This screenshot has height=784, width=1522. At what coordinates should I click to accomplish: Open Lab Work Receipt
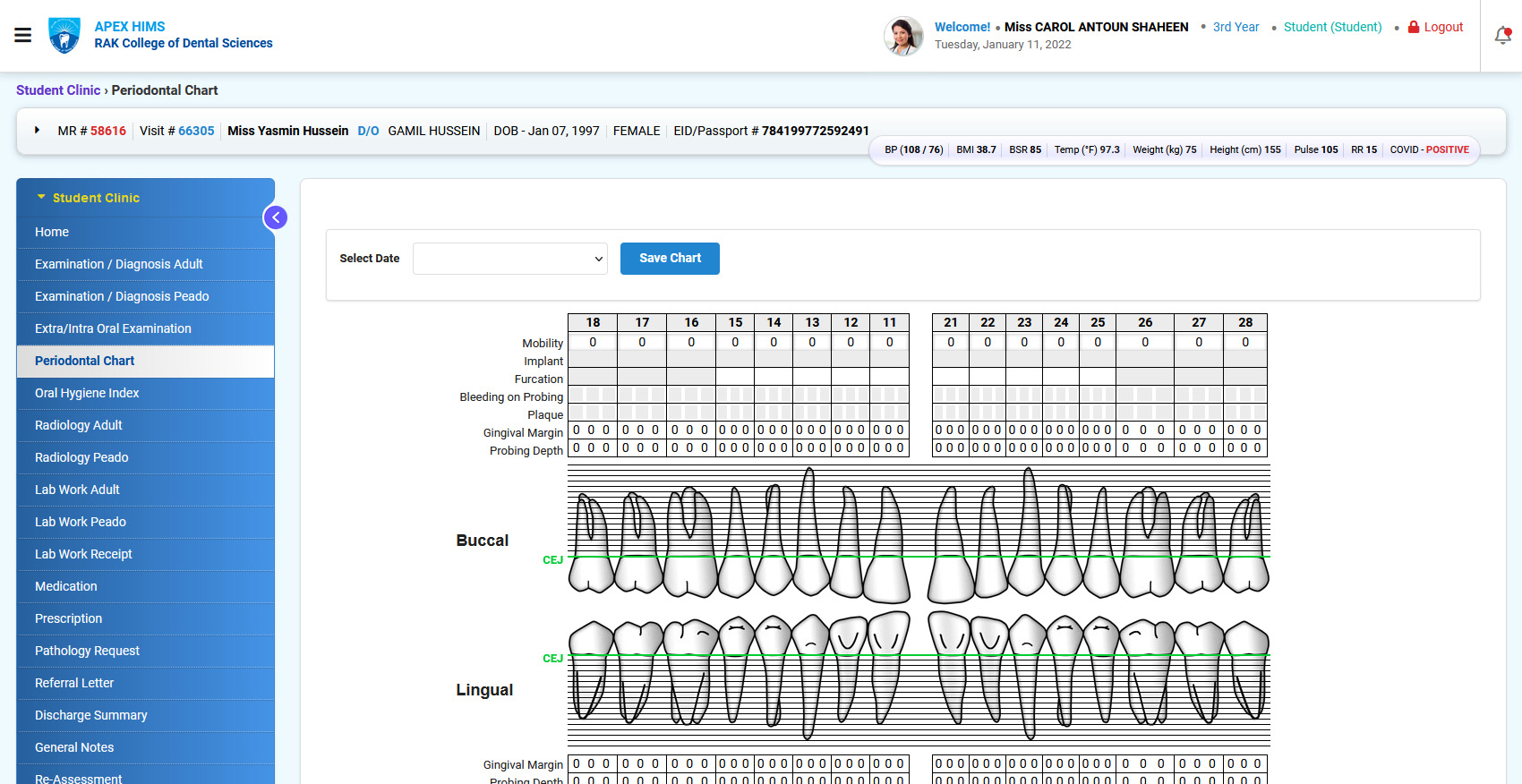click(146, 554)
